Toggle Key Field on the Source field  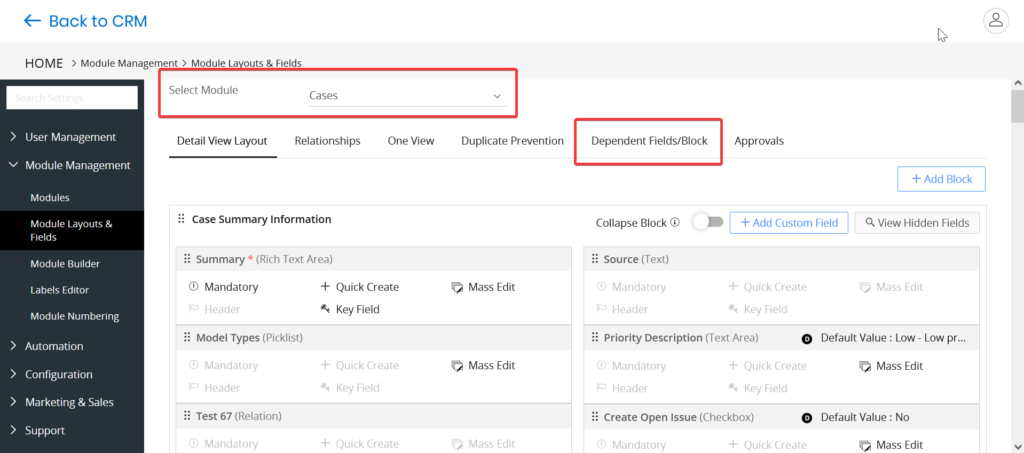click(757, 309)
